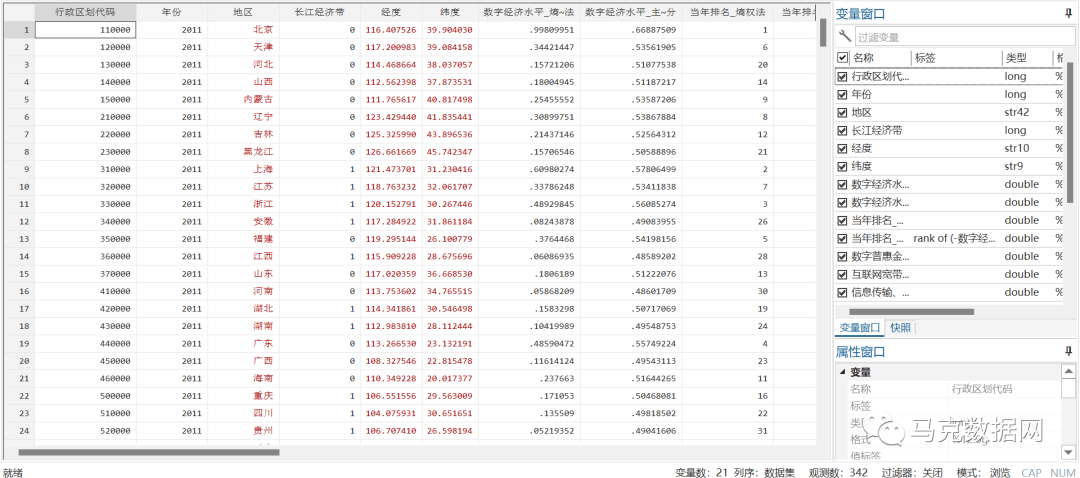The height and width of the screenshot is (478, 1080).
Task: Switch to the 变量窗口 tab
Action: coord(860,328)
